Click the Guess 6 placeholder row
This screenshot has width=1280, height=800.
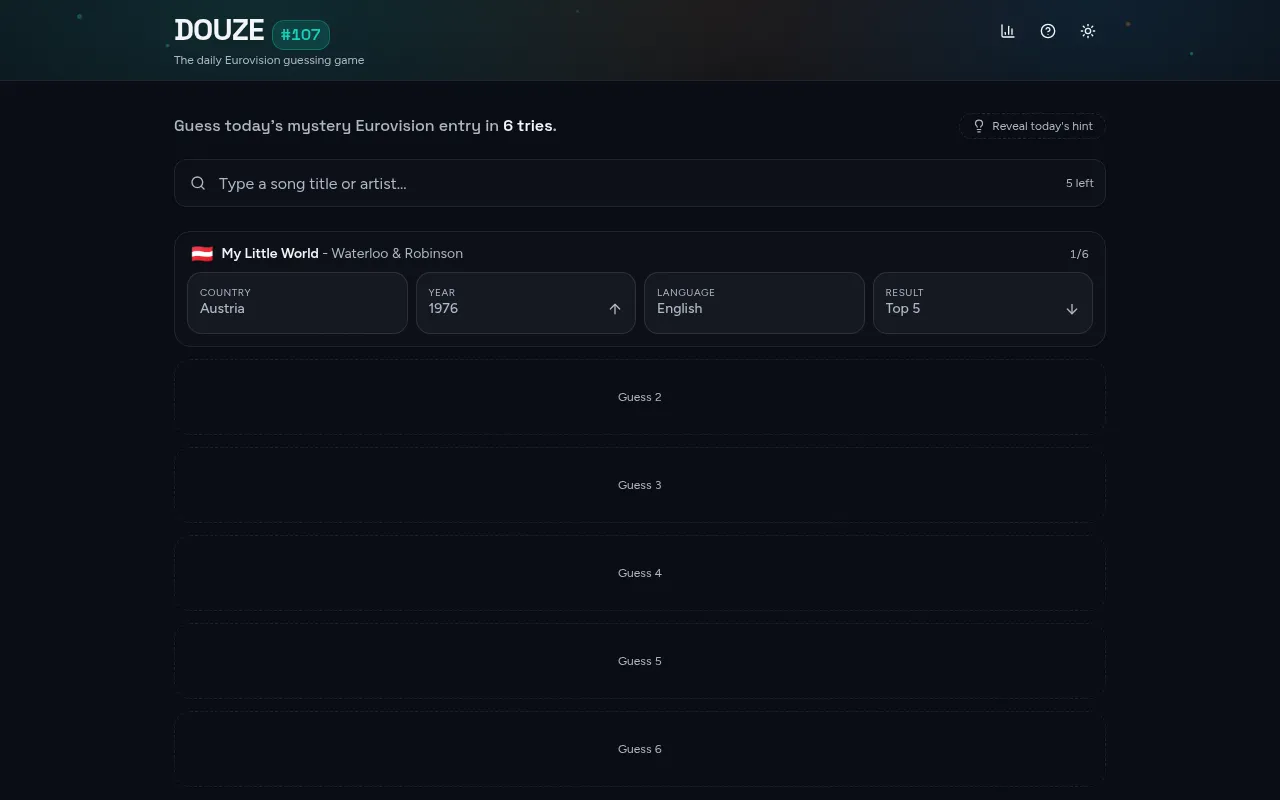pos(640,749)
